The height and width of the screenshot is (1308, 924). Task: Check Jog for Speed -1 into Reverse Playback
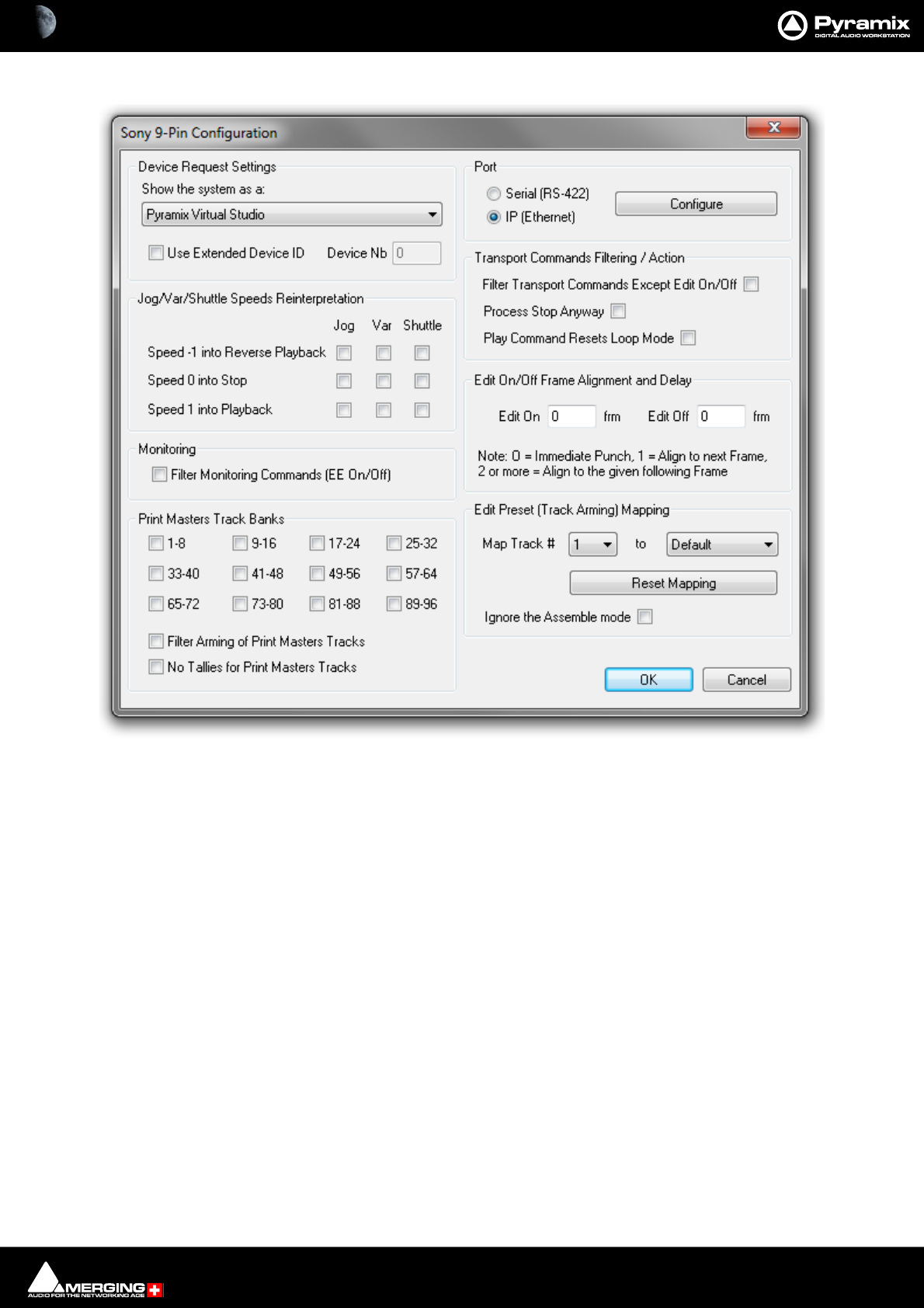[x=344, y=353]
